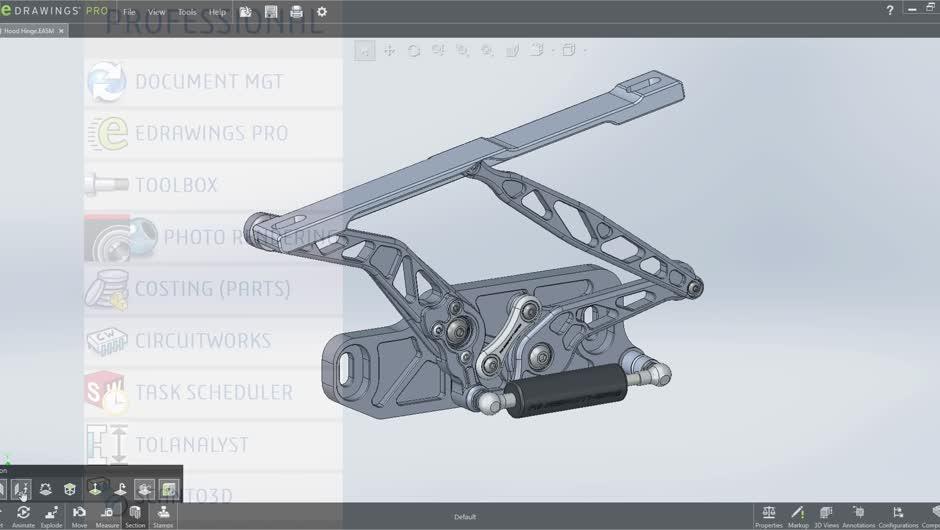940x530 pixels.
Task: Toggle the rotate tool in view toolbar
Action: tap(413, 50)
